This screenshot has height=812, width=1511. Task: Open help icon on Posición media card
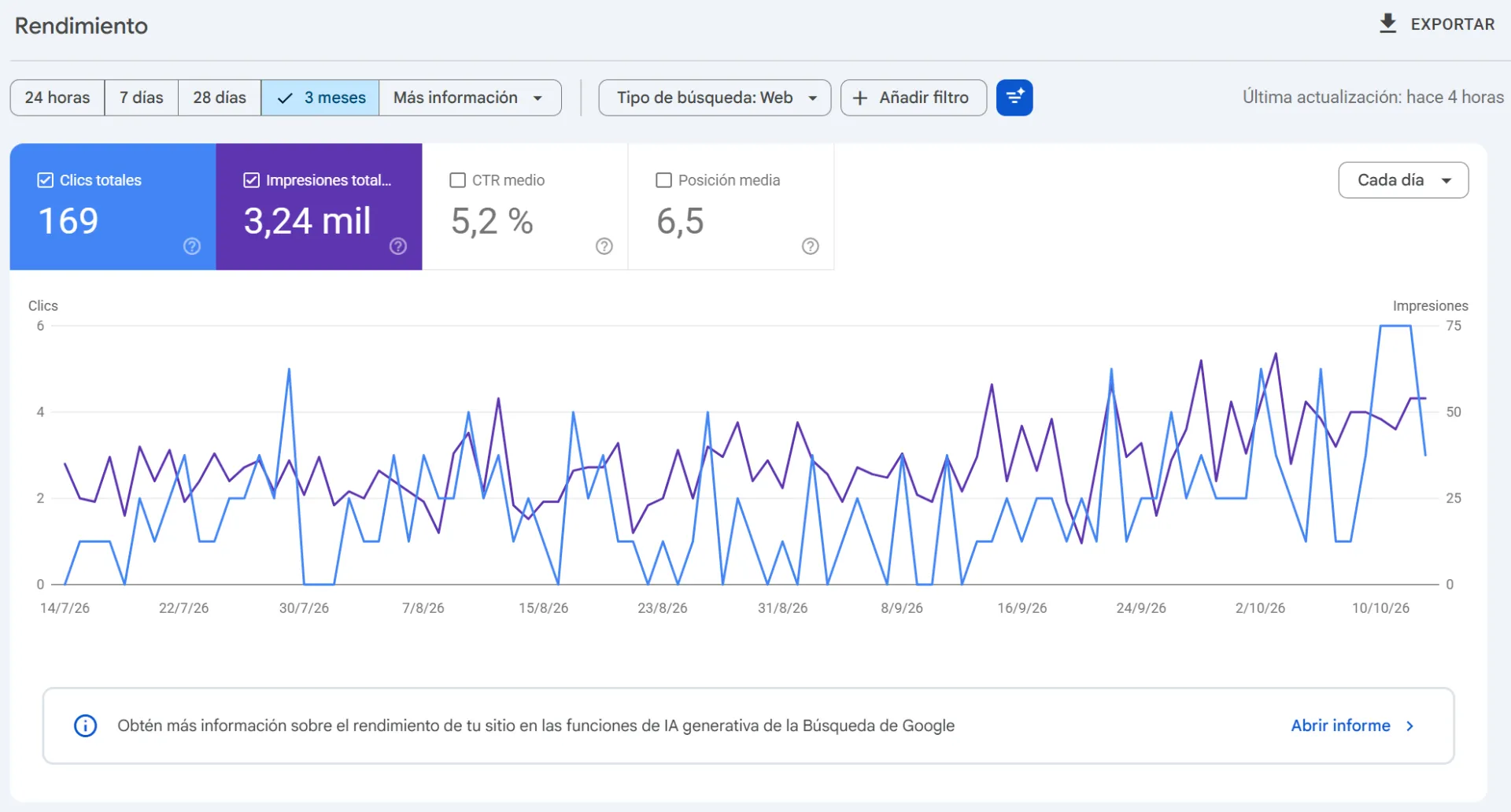811,246
